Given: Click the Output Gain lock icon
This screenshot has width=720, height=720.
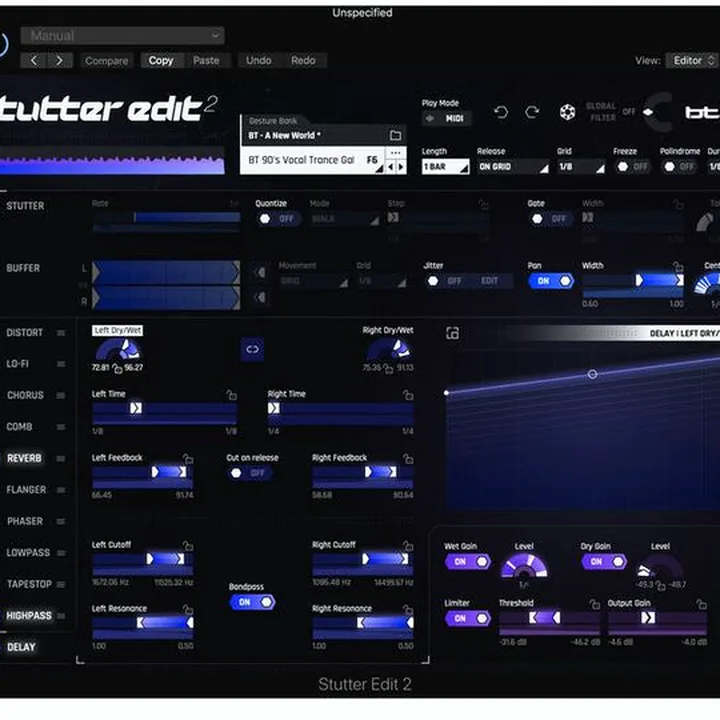Looking at the screenshot, I should 701,604.
